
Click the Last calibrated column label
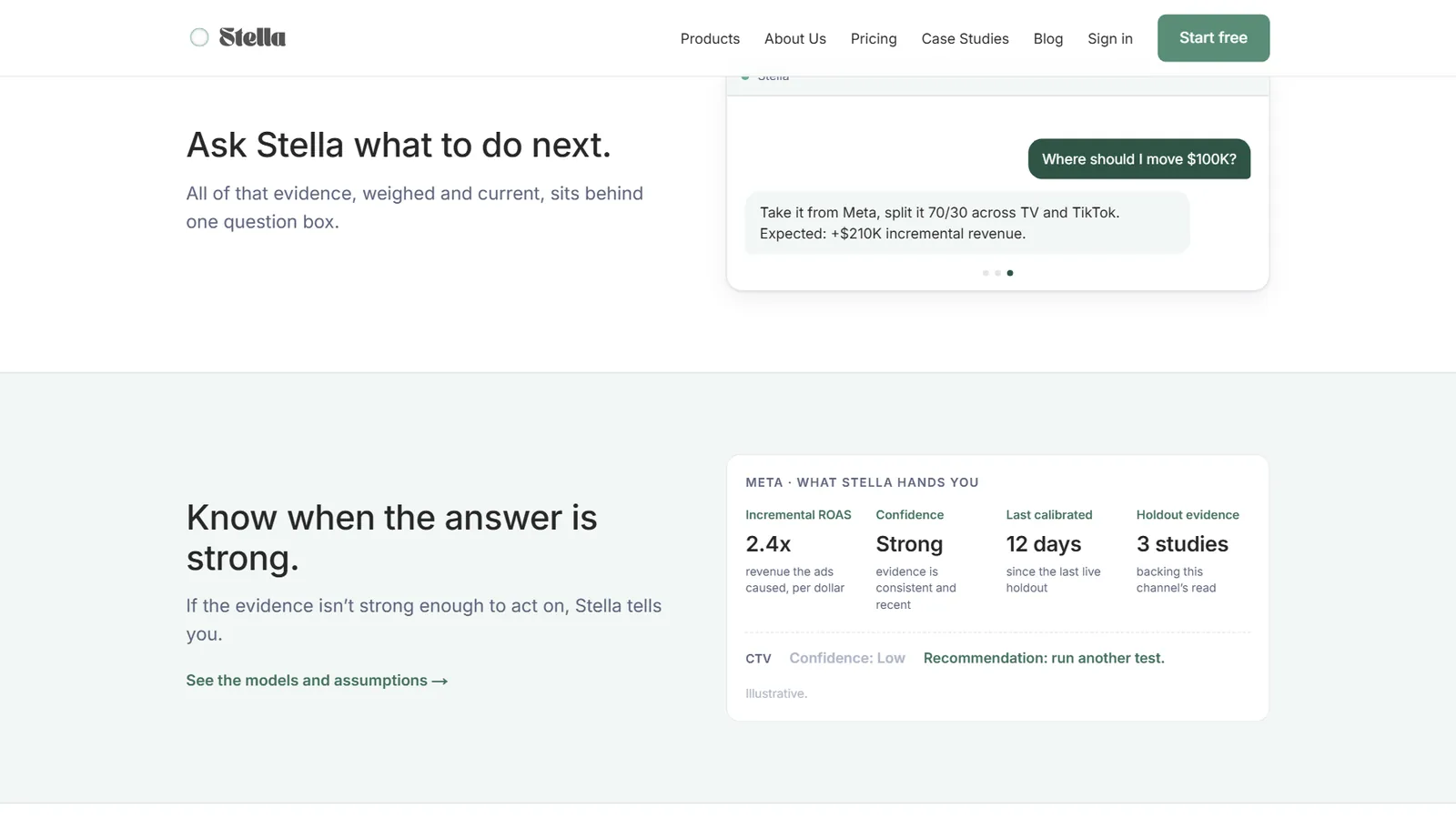tap(1049, 515)
